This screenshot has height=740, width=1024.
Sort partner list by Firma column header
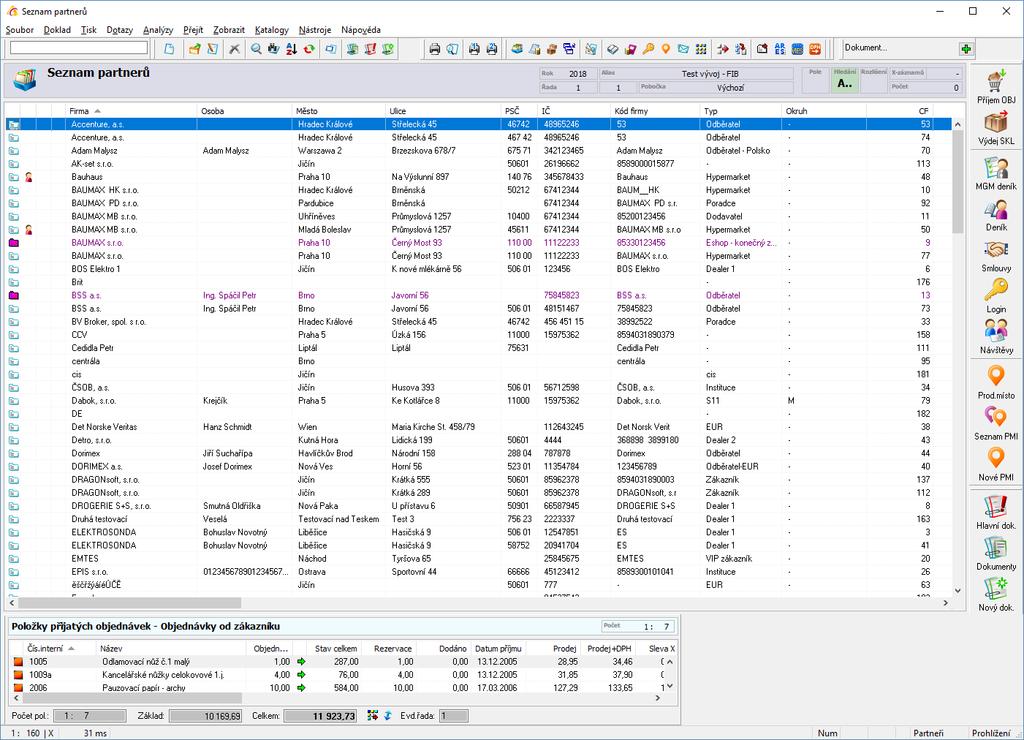tap(131, 111)
